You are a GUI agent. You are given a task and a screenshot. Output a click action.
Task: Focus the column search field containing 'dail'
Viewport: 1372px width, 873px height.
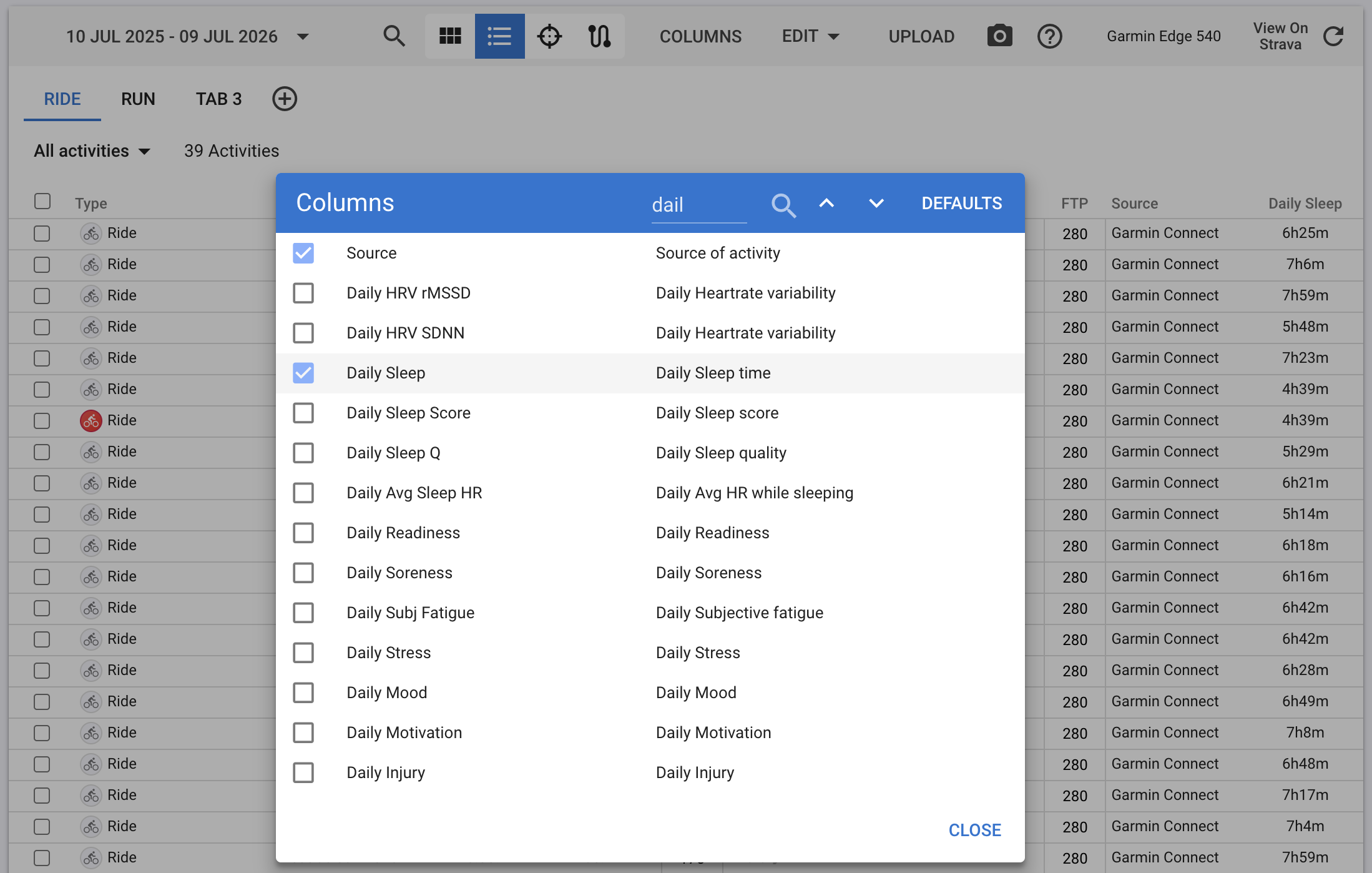(x=699, y=205)
